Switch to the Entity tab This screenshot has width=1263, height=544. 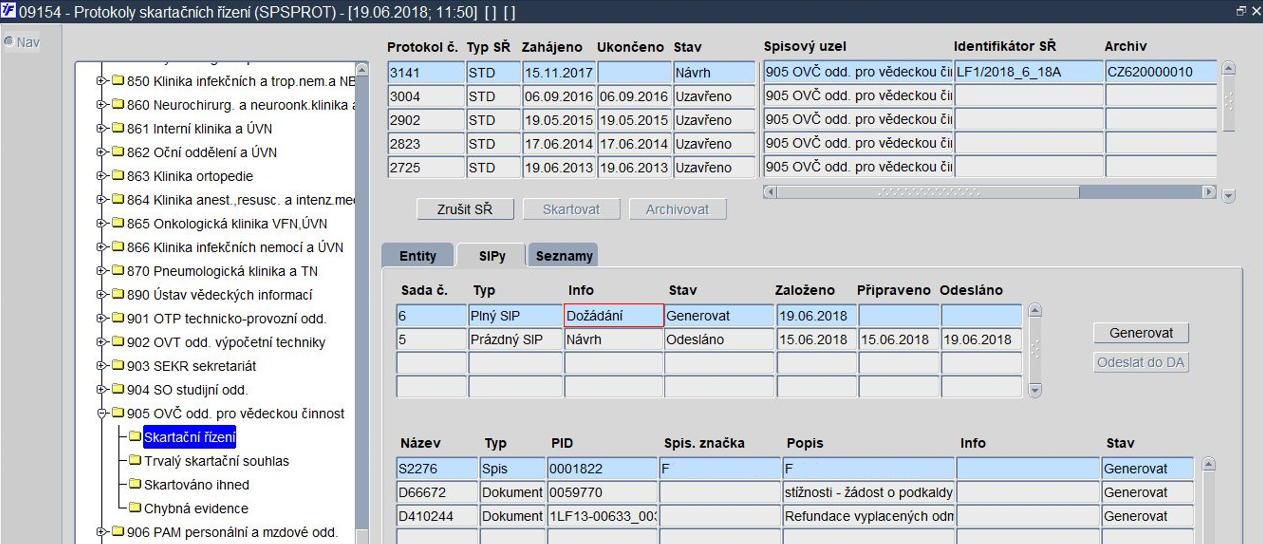(417, 256)
